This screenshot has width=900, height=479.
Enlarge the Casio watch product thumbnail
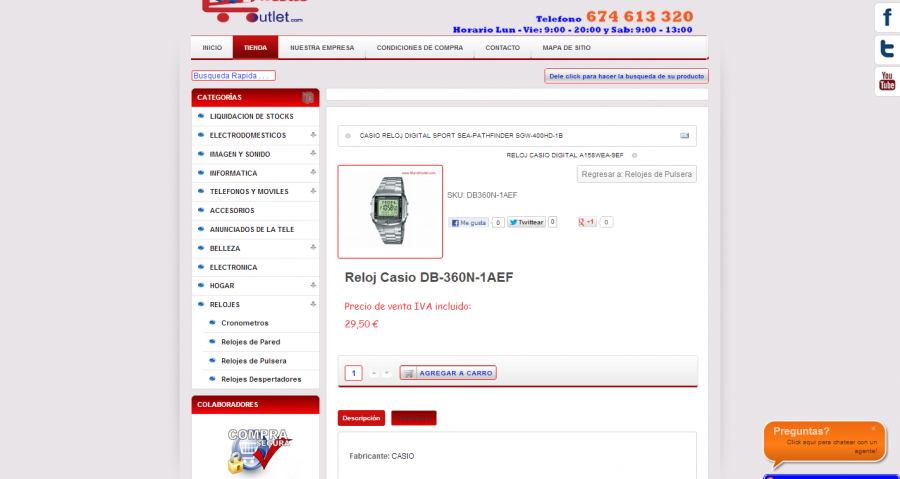pos(390,212)
